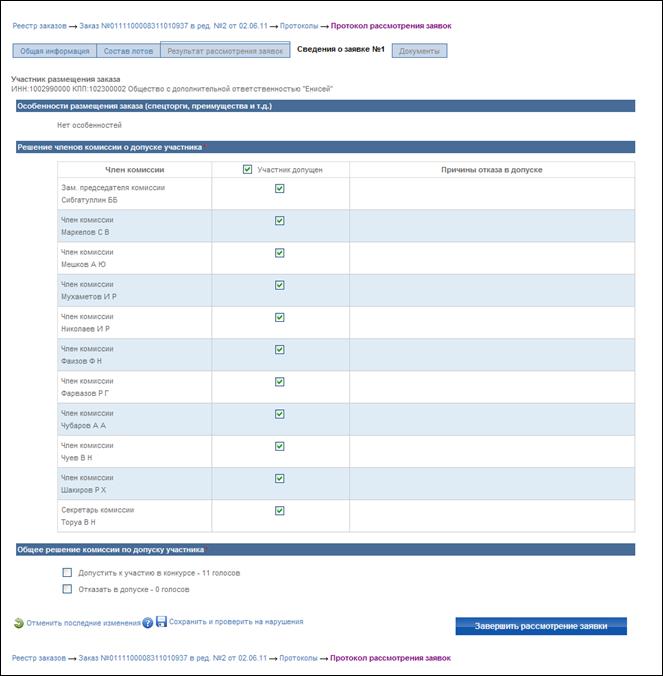Click the name Чубаров А А in the table
This screenshot has width=663, height=676.
tap(83, 426)
